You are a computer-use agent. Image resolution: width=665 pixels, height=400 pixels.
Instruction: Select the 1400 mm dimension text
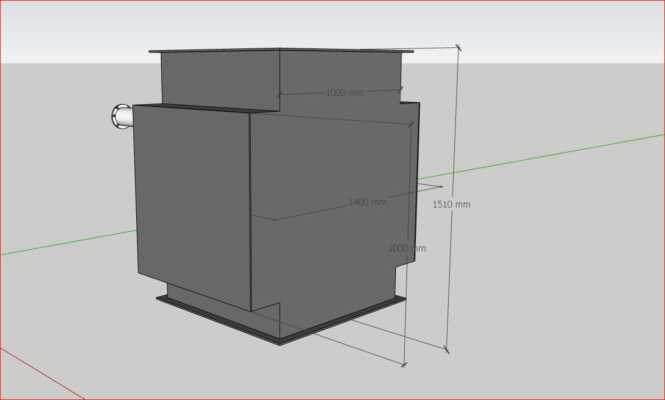coord(367,202)
